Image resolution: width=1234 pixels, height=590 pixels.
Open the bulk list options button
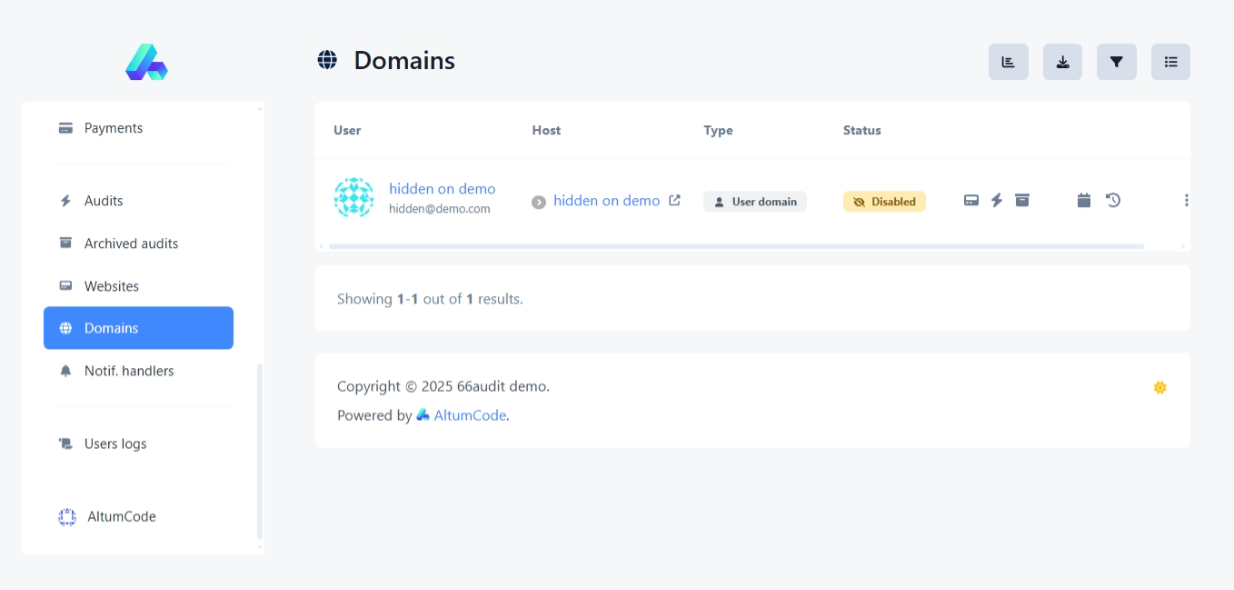(1170, 62)
